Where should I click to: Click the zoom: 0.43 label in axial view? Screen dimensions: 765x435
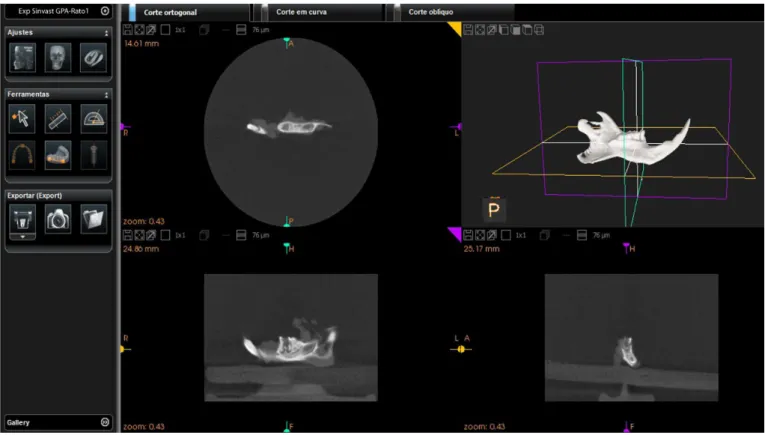point(144,221)
